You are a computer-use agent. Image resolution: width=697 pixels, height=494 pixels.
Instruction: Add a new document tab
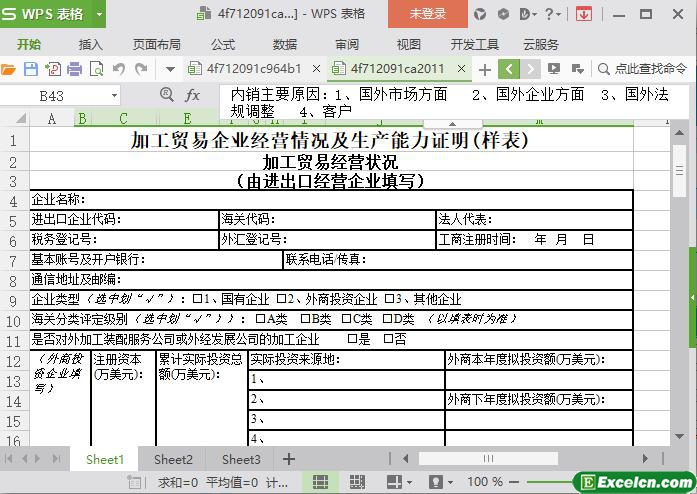(x=485, y=69)
